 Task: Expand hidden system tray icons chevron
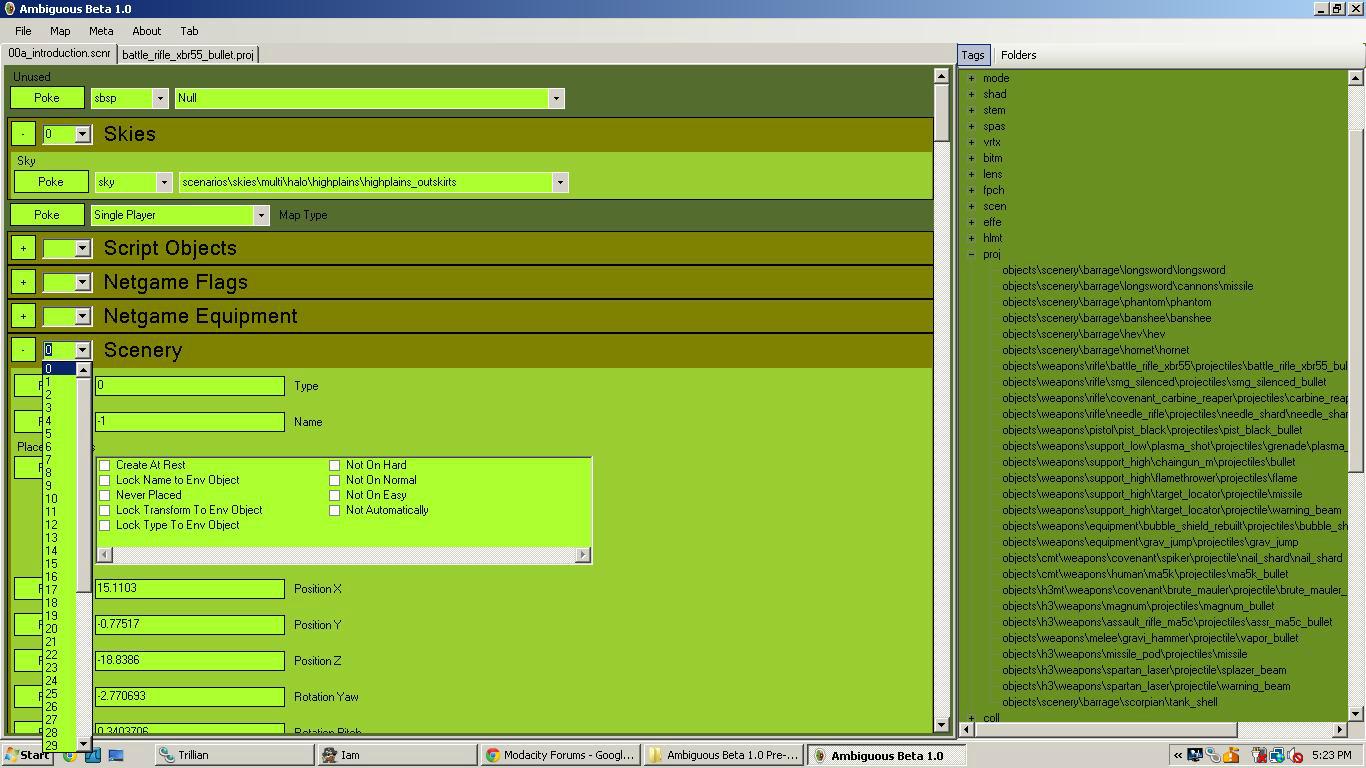[1178, 755]
